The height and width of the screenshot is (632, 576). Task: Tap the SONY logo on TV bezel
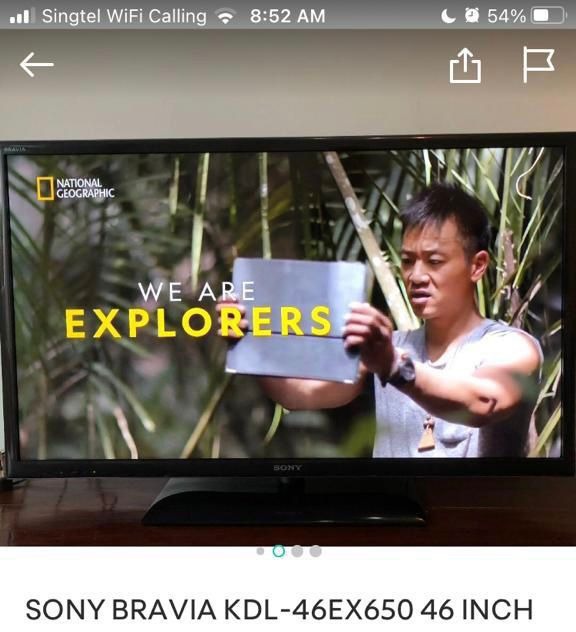coord(287,468)
